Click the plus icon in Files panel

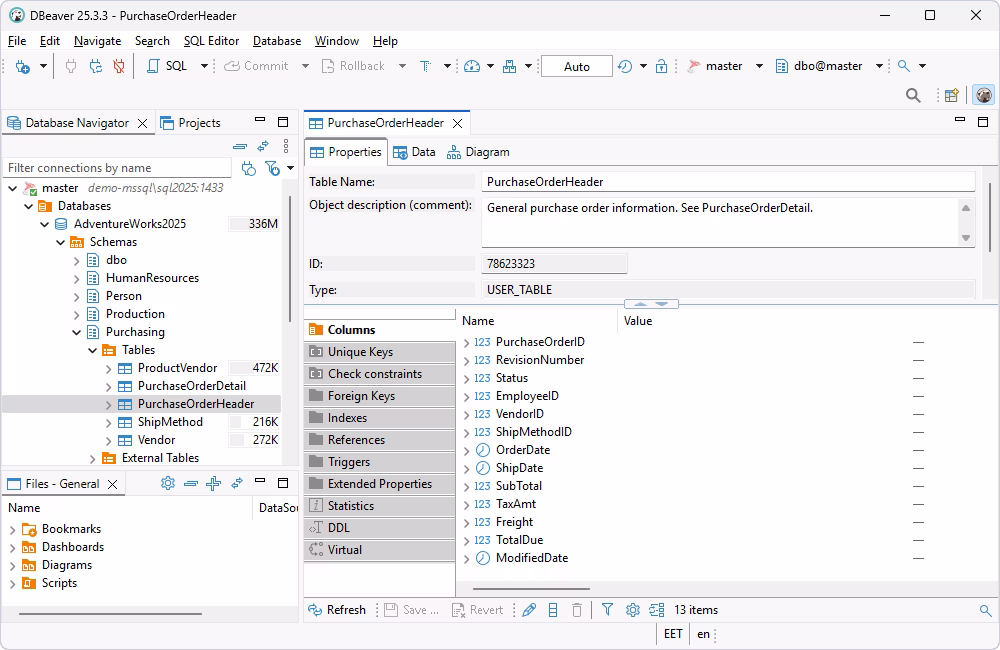(x=214, y=484)
